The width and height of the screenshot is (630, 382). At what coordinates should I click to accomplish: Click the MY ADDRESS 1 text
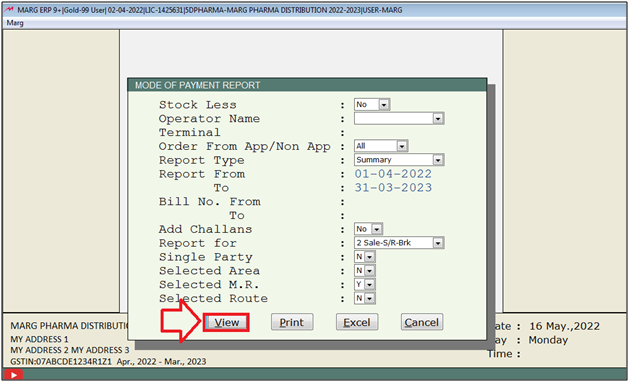39,339
